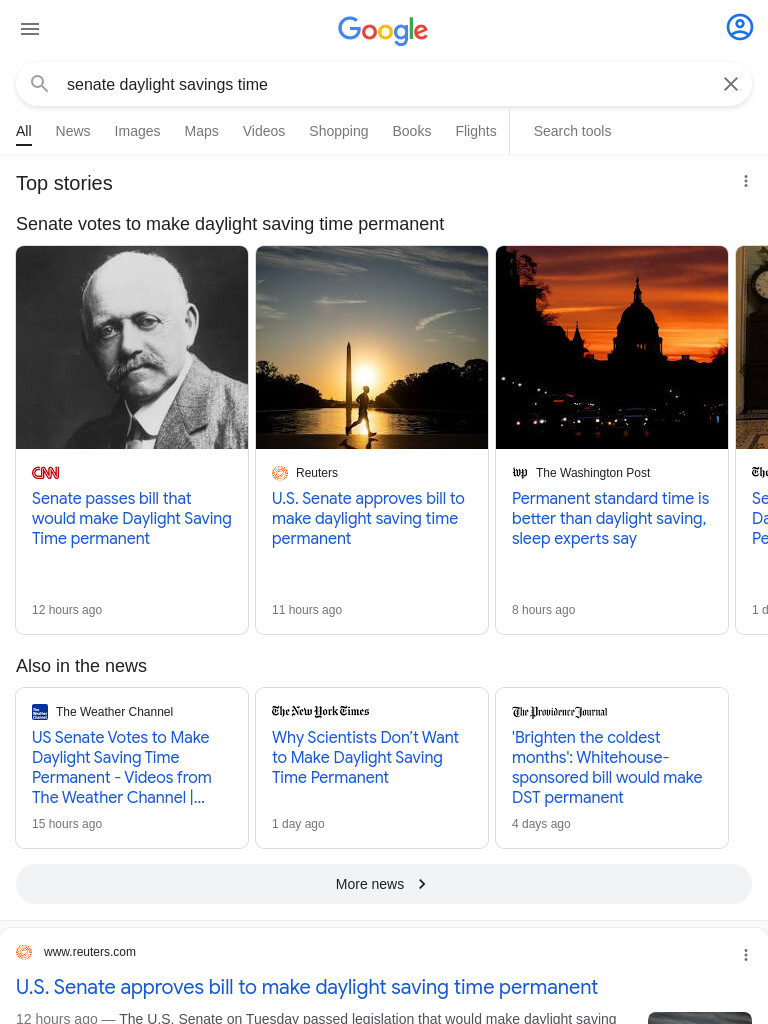The image size is (768, 1024).
Task: Select the All tab
Action: [24, 131]
